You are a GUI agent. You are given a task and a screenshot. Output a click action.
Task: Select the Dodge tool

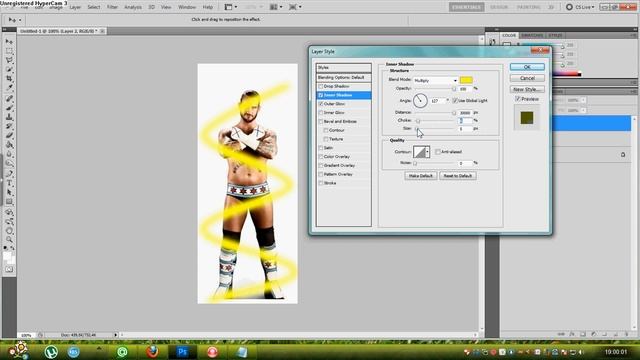point(9,163)
